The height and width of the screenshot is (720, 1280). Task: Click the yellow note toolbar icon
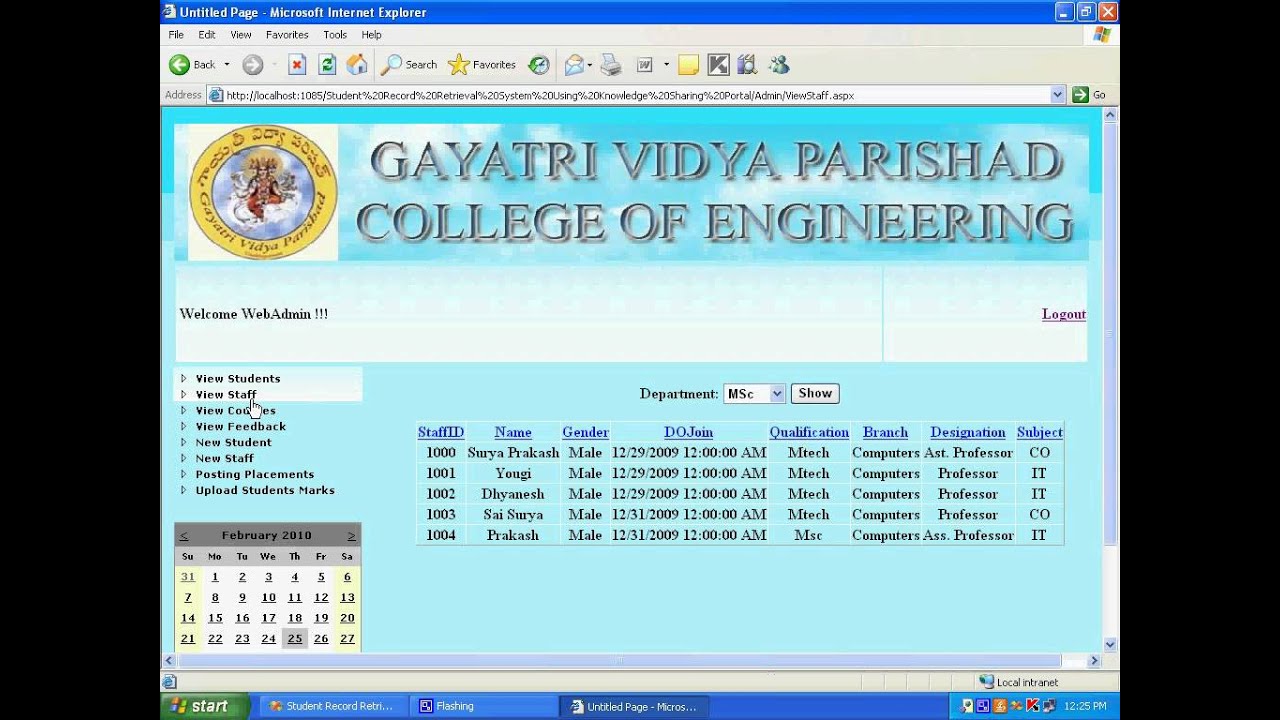point(688,65)
